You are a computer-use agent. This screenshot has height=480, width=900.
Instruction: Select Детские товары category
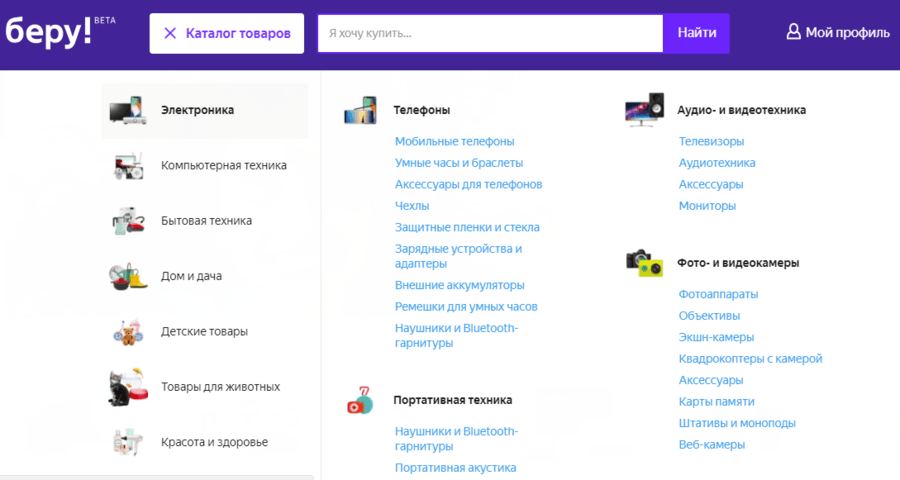coord(205,331)
